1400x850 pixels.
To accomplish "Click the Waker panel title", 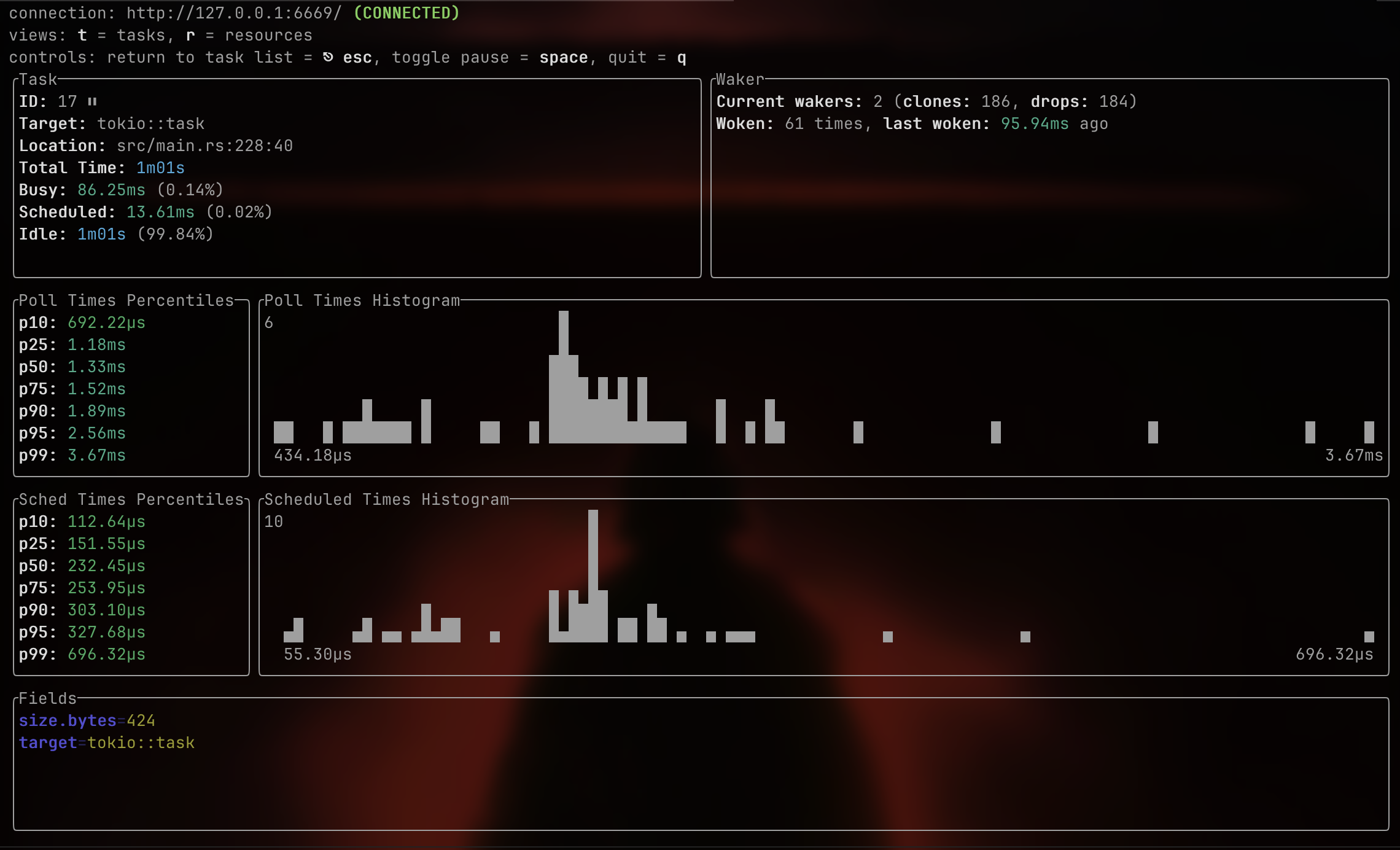I will tap(739, 79).
